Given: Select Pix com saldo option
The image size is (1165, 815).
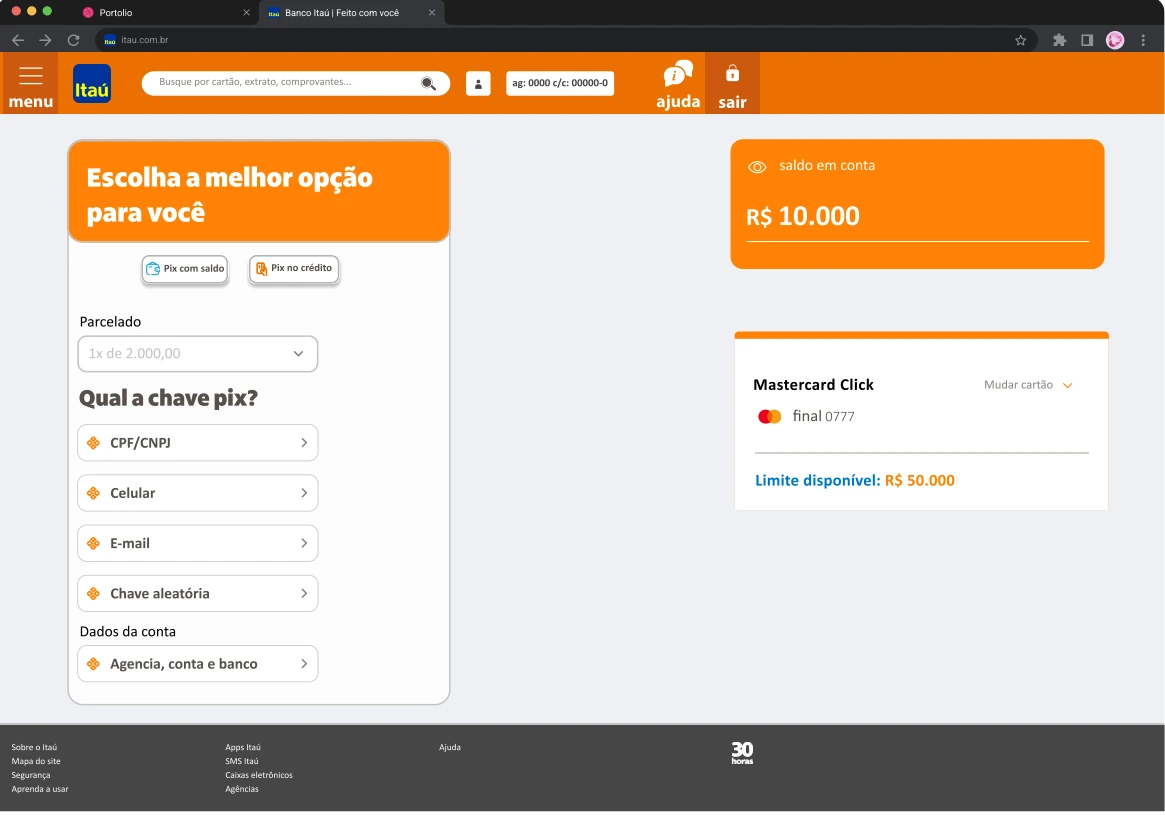Looking at the screenshot, I should pyautogui.click(x=185, y=269).
